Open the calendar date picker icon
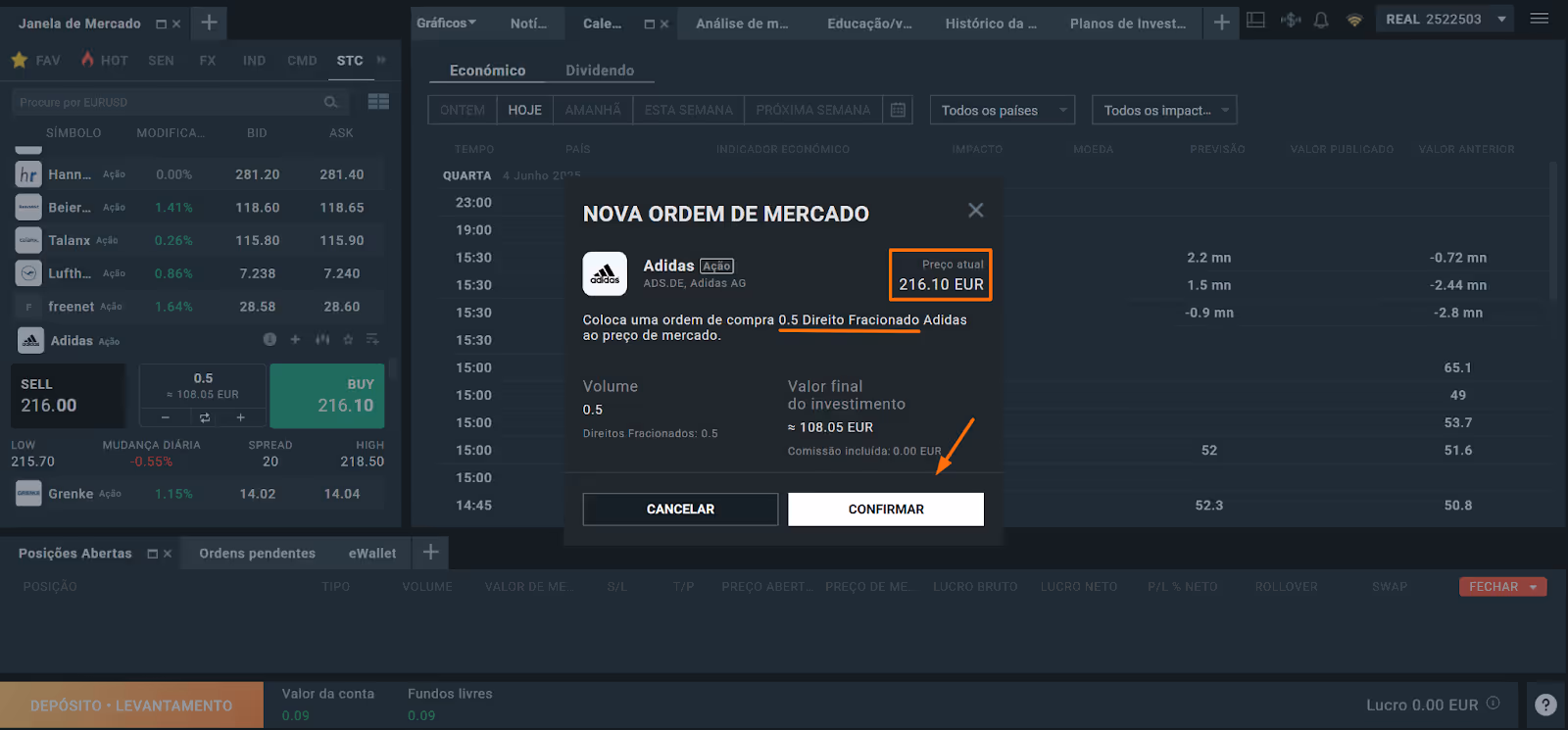Screen dimensions: 1568x730 (x=898, y=110)
